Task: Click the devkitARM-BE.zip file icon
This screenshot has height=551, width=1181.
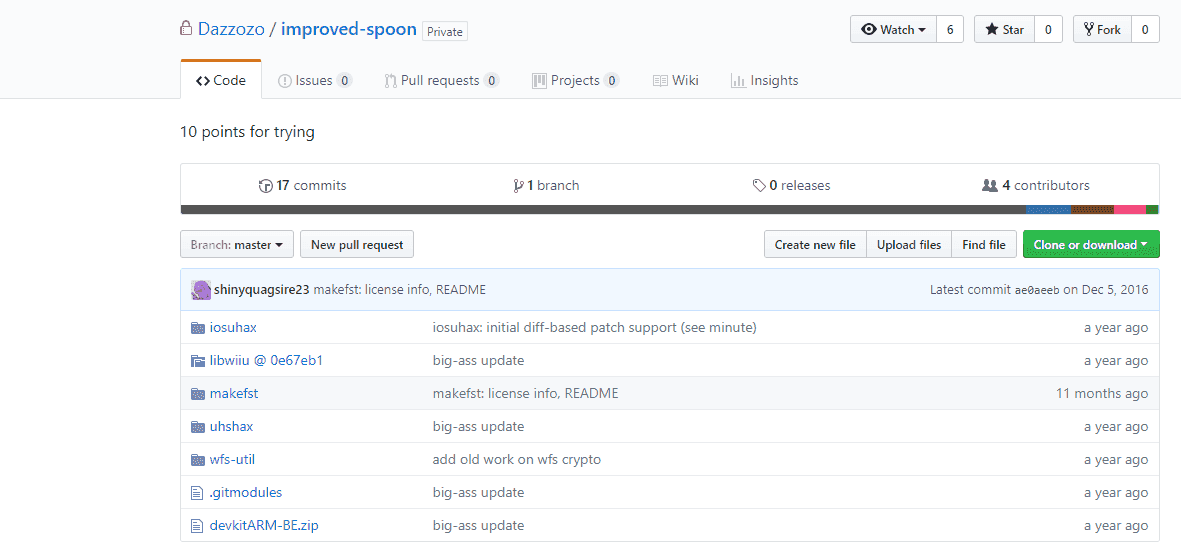Action: 197,526
